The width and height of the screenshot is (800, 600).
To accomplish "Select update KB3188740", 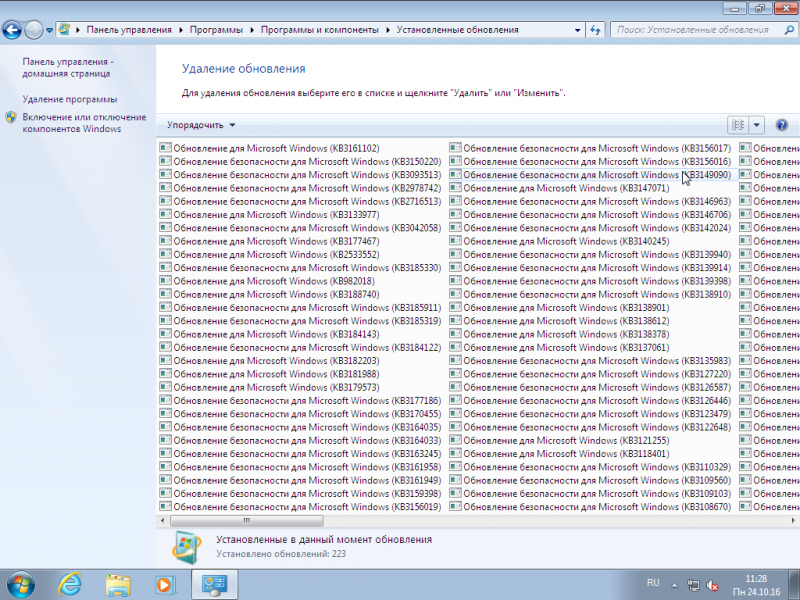I will pos(277,294).
